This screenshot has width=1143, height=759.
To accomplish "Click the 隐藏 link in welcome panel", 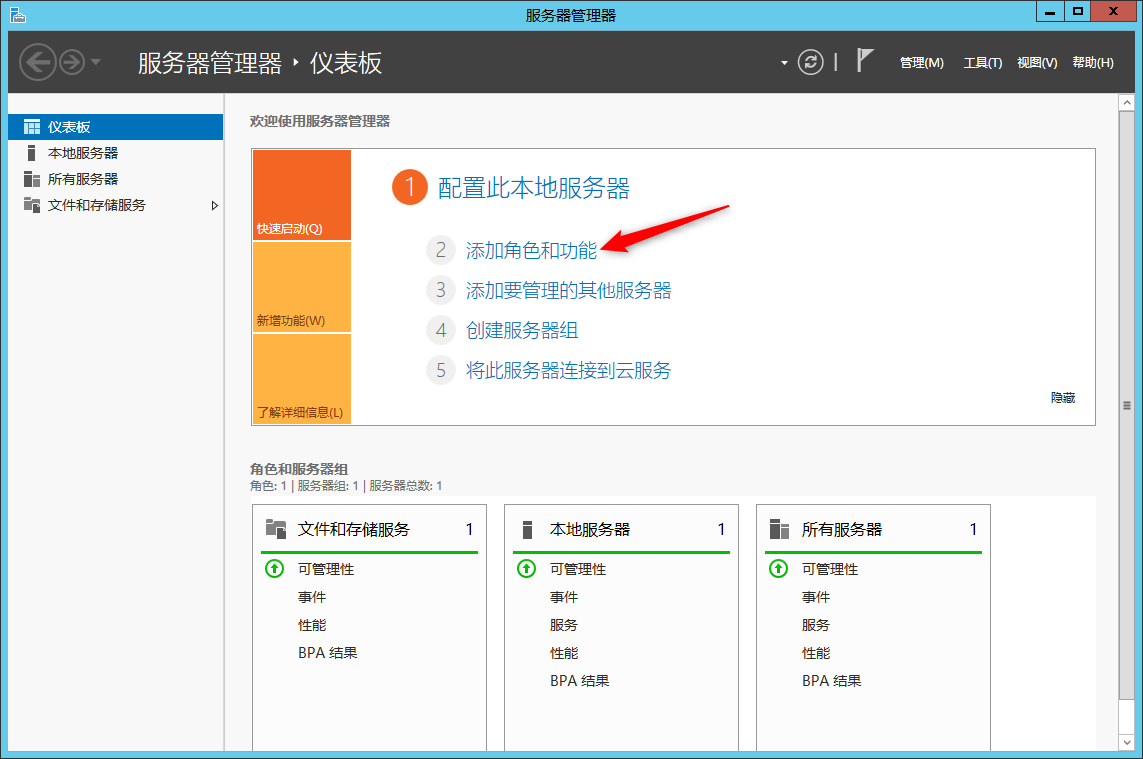I will tap(1063, 398).
